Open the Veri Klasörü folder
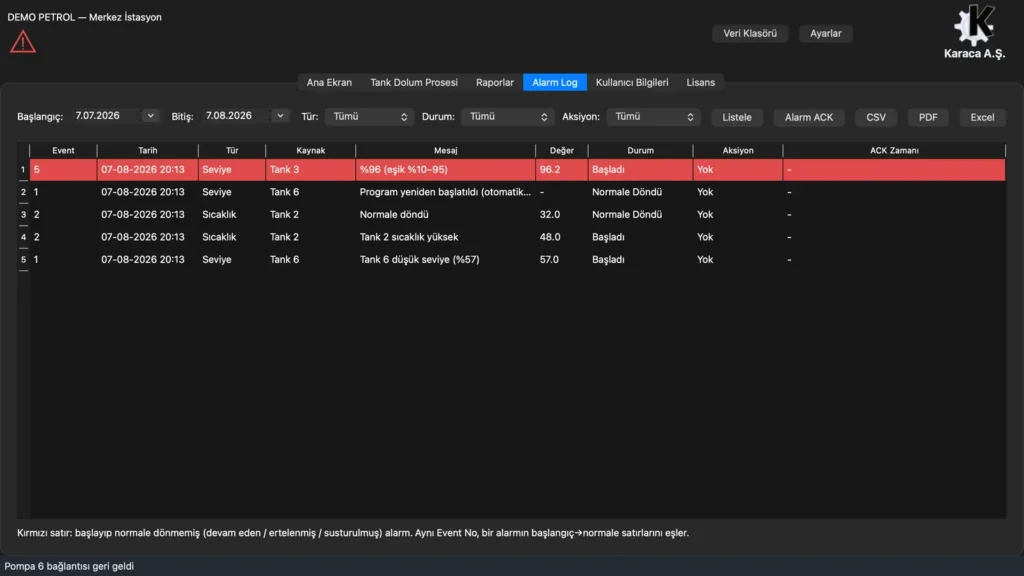 coord(750,33)
